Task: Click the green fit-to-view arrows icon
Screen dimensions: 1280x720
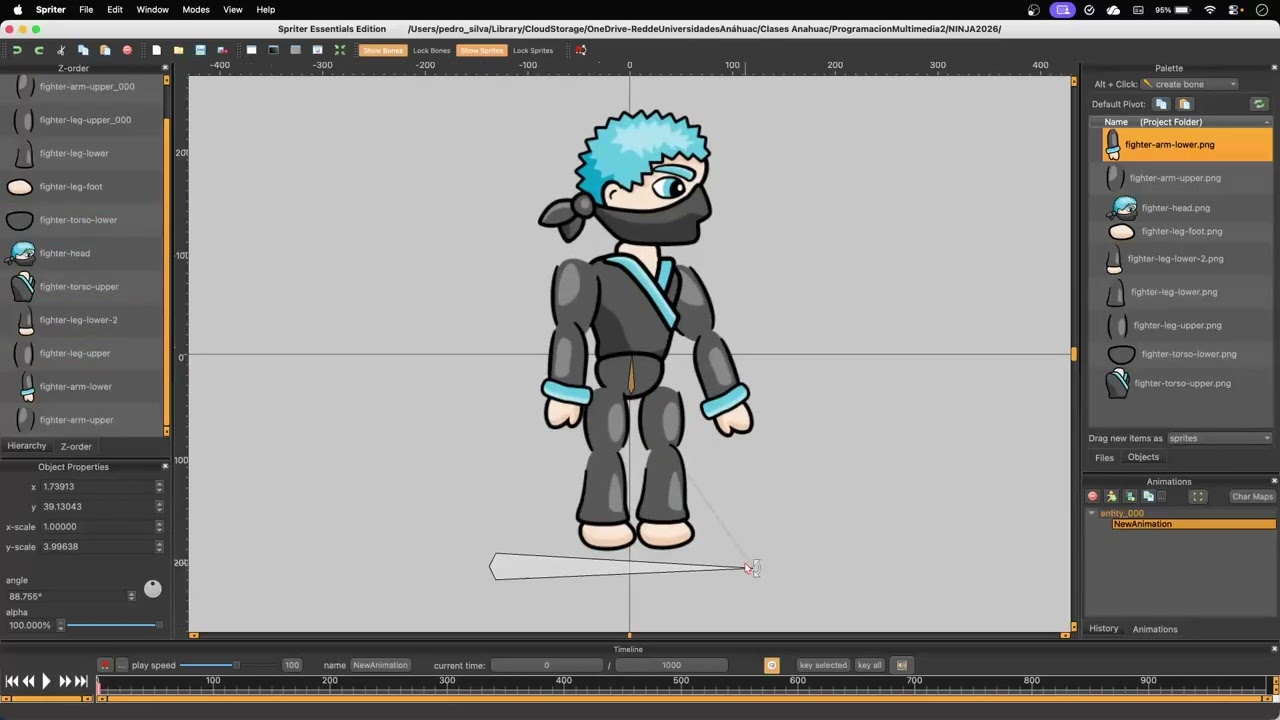Action: (x=339, y=50)
